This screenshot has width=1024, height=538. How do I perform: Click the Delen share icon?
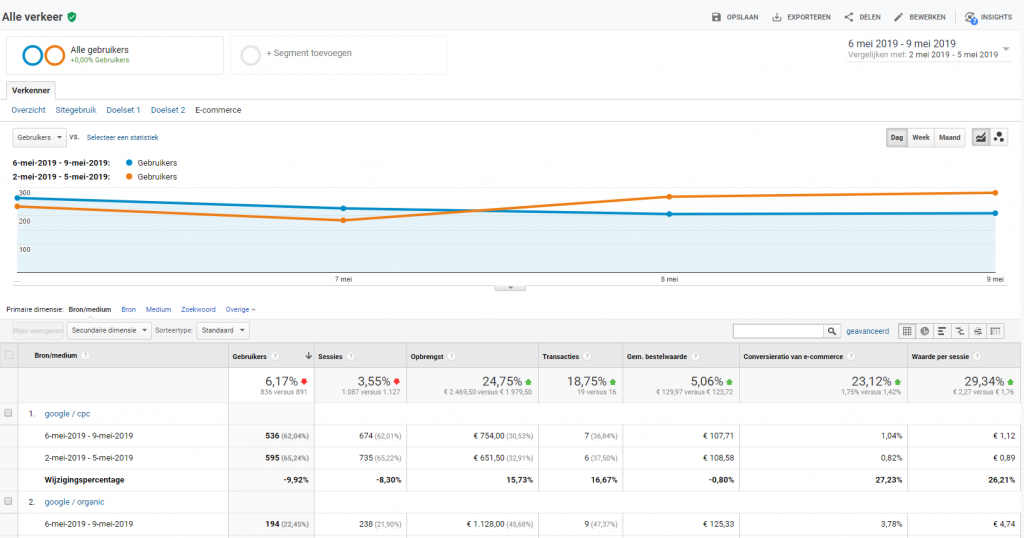click(848, 17)
